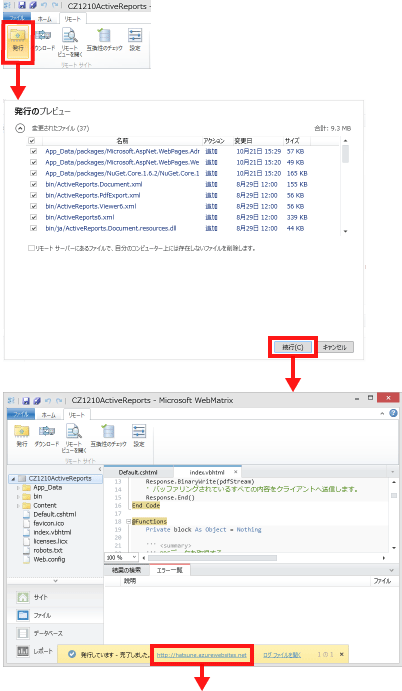The width and height of the screenshot is (402, 691).
Task: Click Redo arrow in full WebMatrix title bar
Action: tap(59, 401)
